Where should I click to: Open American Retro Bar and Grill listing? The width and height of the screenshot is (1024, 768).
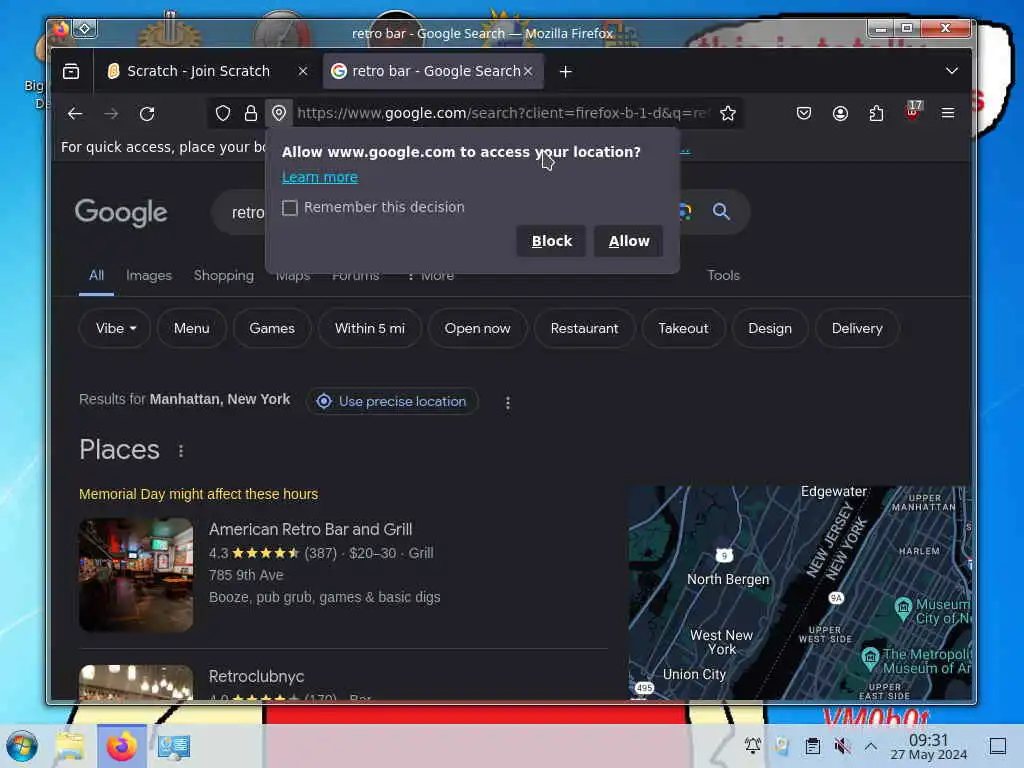point(310,530)
